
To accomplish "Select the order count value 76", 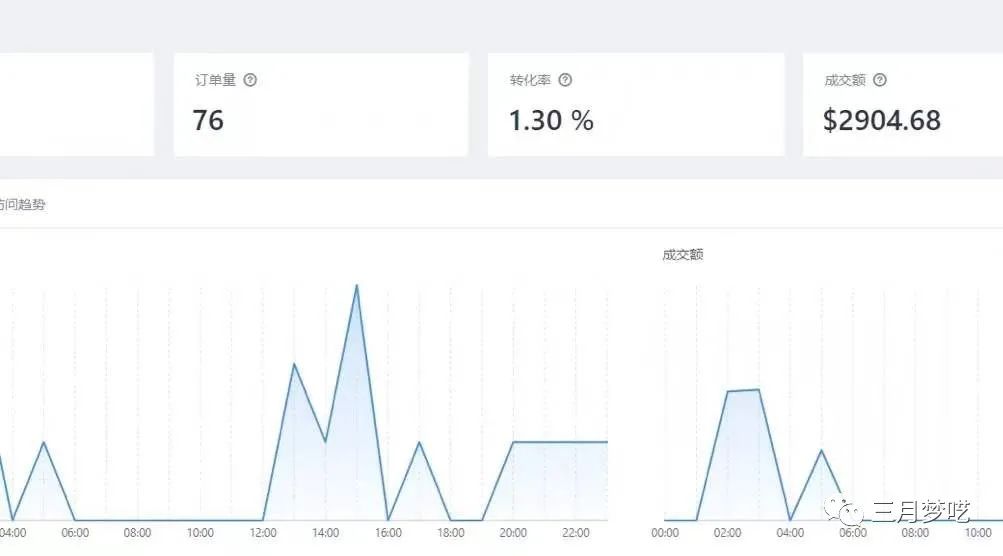I will click(x=208, y=121).
